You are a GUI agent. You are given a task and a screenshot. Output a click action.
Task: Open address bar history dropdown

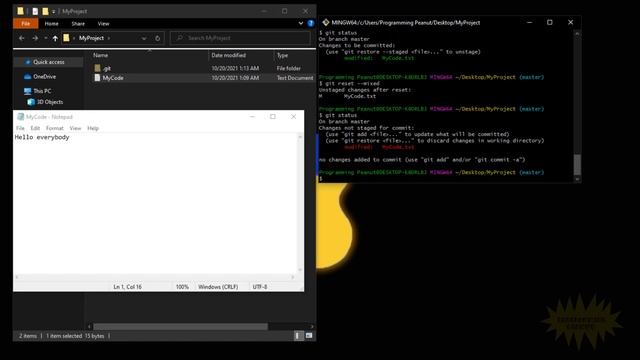[144, 38]
